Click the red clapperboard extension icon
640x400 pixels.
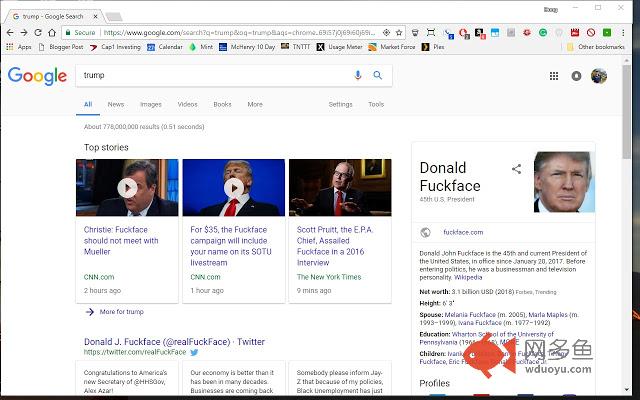pos(575,32)
